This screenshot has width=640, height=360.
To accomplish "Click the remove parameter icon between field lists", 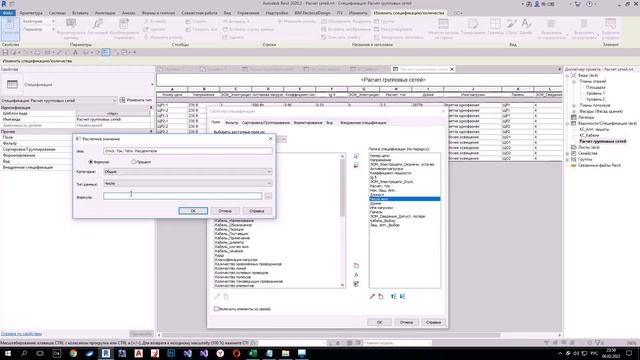I will [x=356, y=165].
